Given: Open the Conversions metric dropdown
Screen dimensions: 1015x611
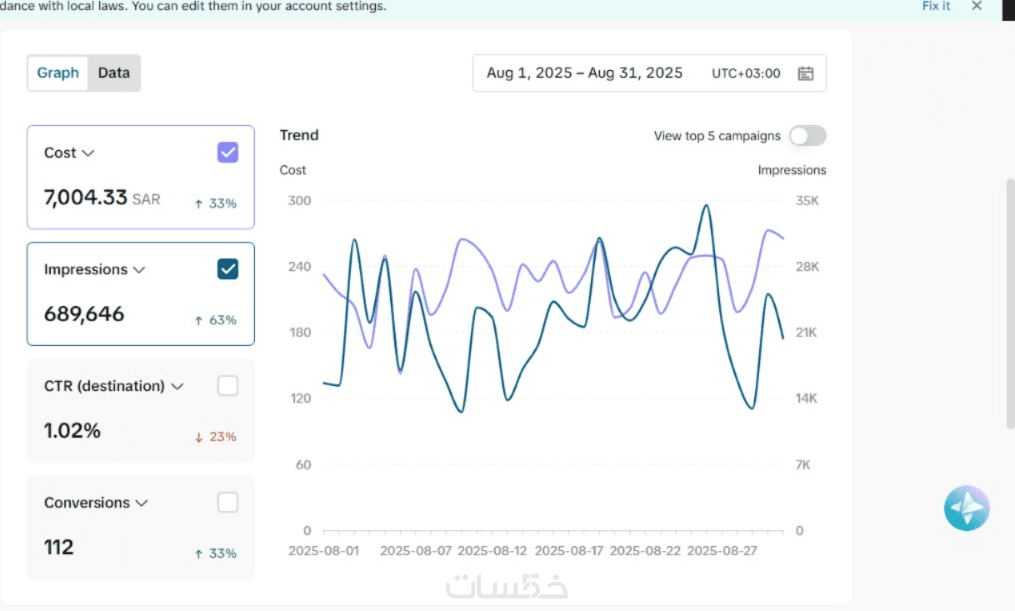Looking at the screenshot, I should point(142,503).
